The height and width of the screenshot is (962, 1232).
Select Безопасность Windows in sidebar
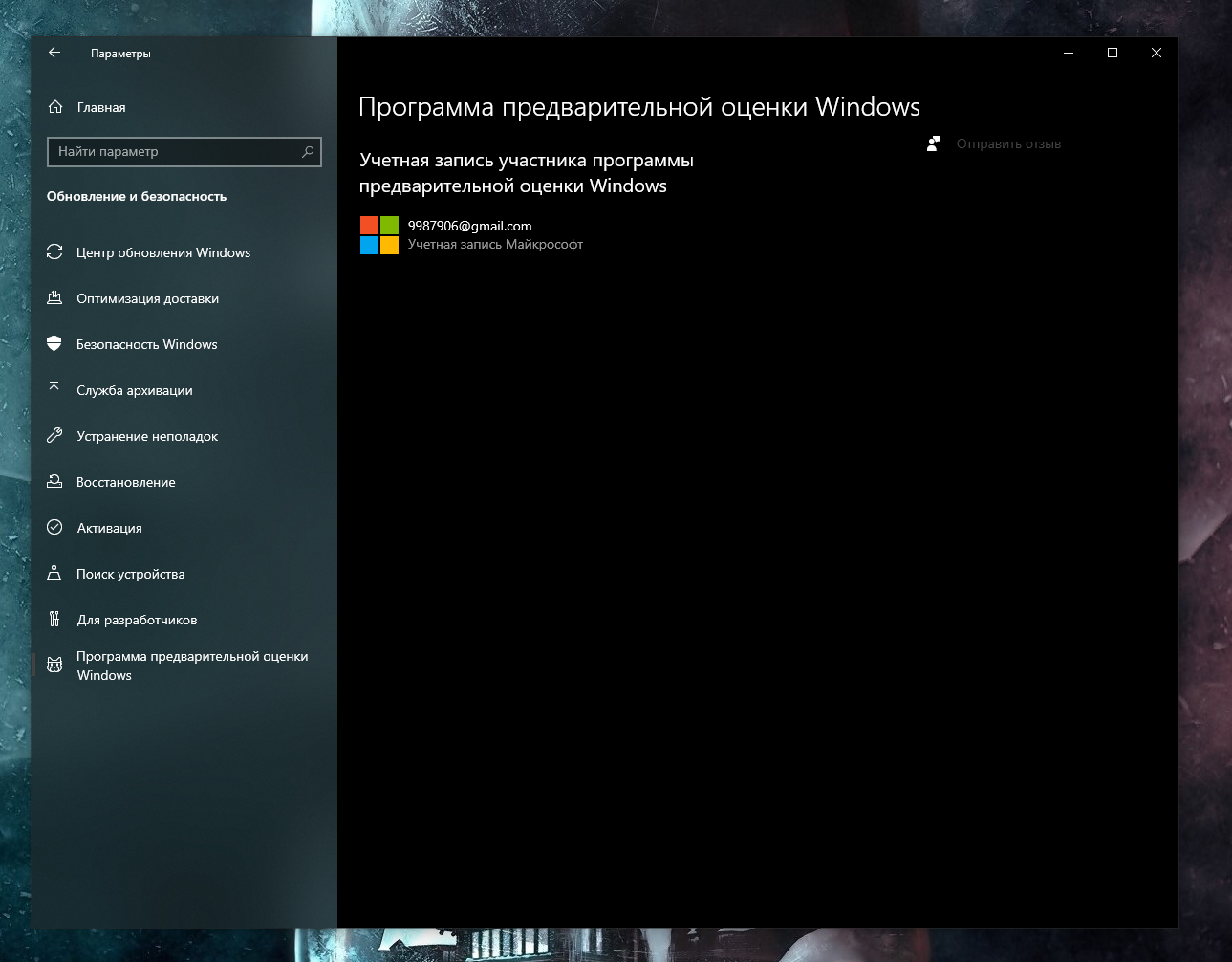184,344
